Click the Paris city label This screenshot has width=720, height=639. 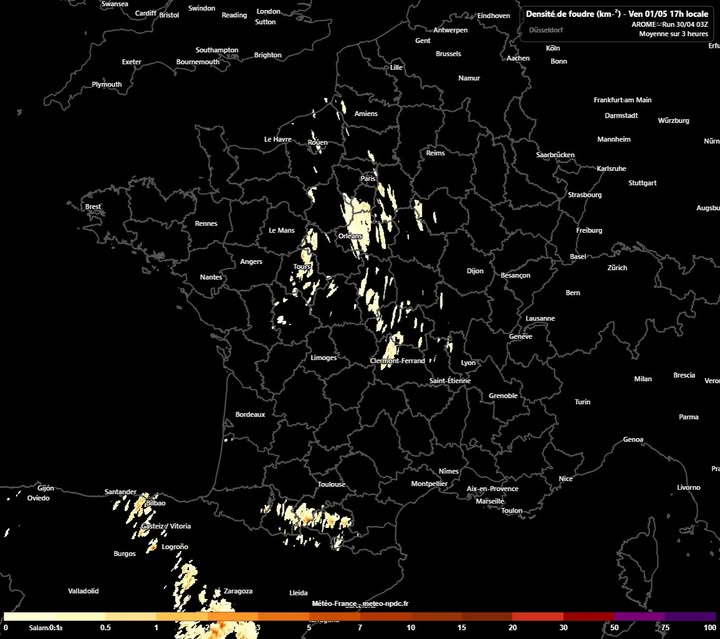[x=367, y=178]
